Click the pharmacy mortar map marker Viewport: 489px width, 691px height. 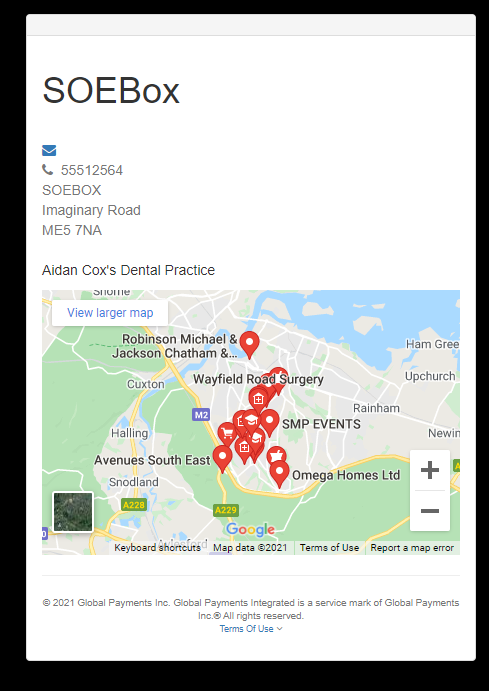coord(277,454)
